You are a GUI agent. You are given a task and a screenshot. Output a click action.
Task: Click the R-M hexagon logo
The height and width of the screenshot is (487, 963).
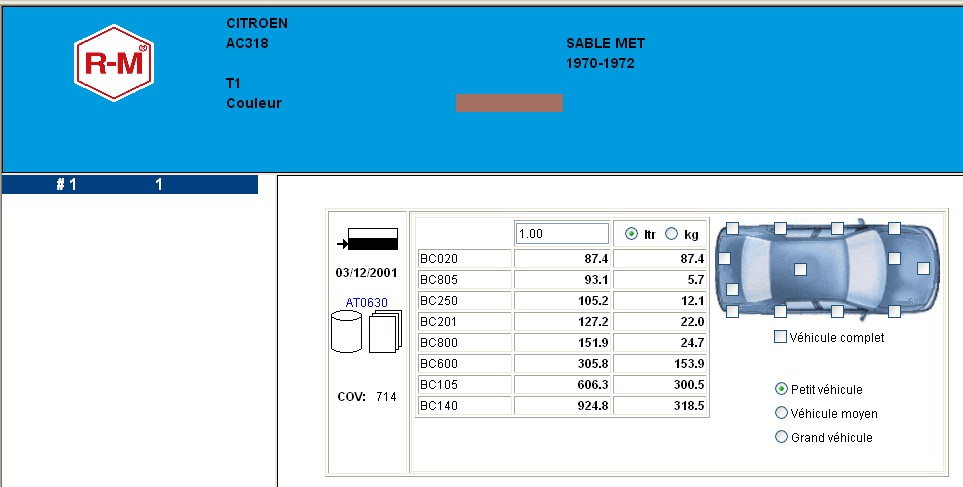pos(113,63)
